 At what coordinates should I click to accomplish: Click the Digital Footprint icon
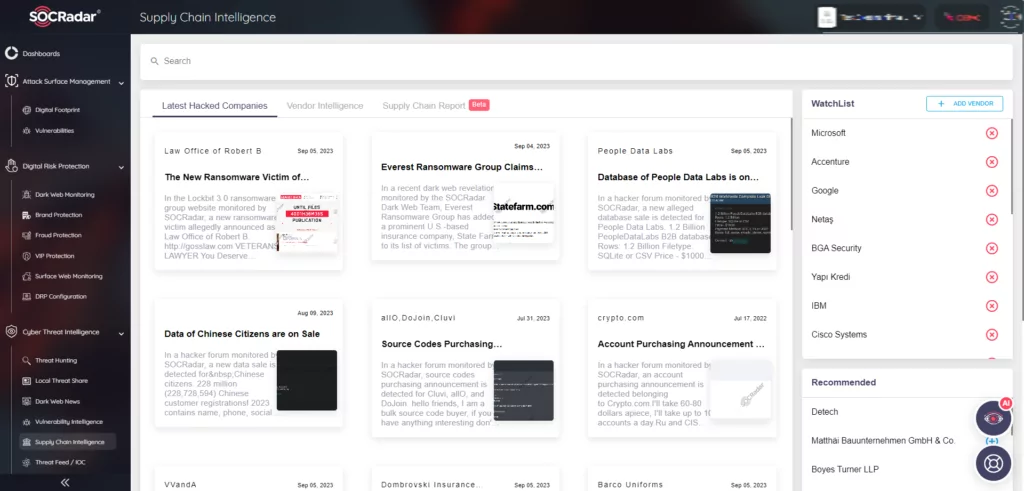pyautogui.click(x=27, y=110)
